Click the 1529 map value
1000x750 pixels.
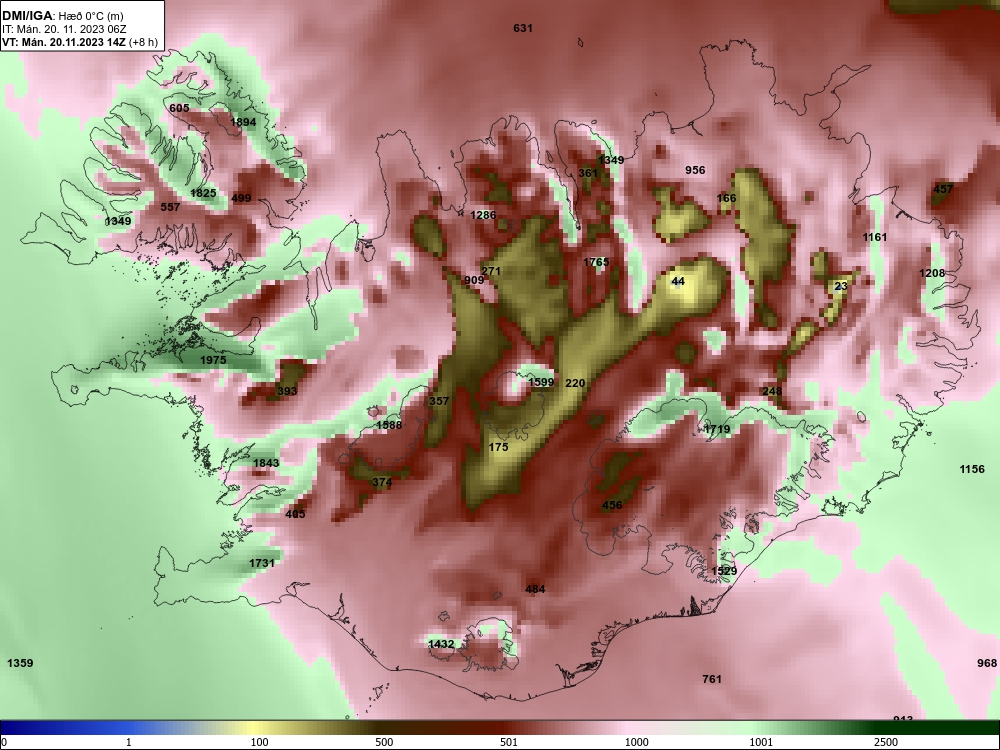click(x=724, y=571)
